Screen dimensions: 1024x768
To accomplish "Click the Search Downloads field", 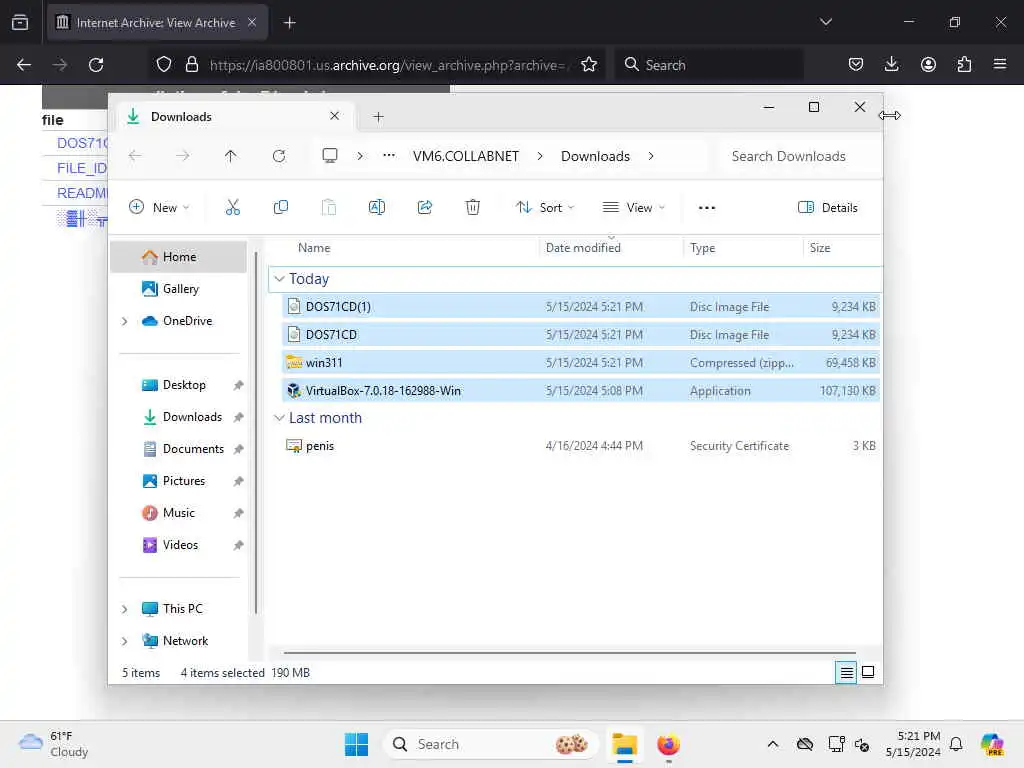I will coord(799,156).
